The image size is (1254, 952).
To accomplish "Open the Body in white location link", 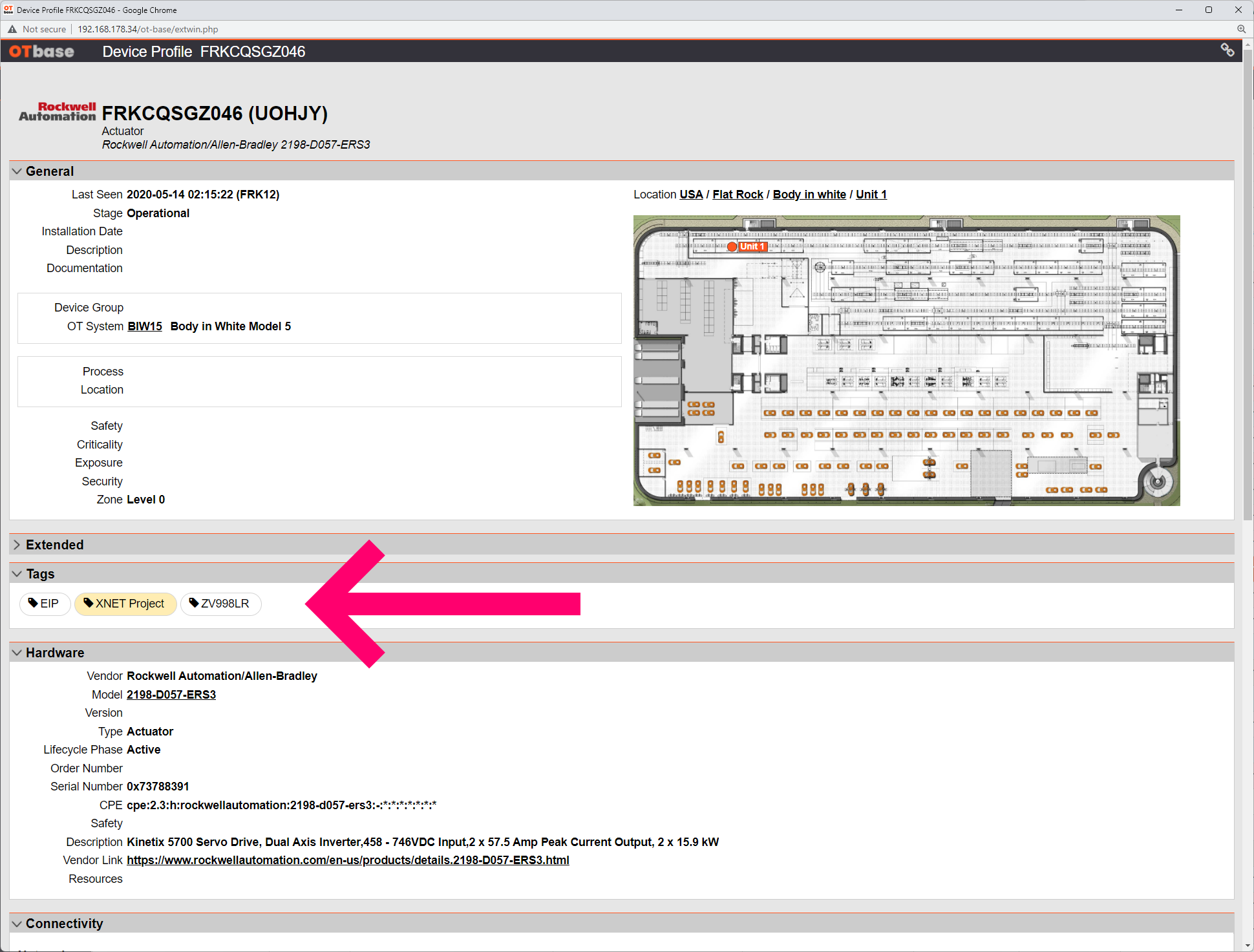I will (809, 195).
